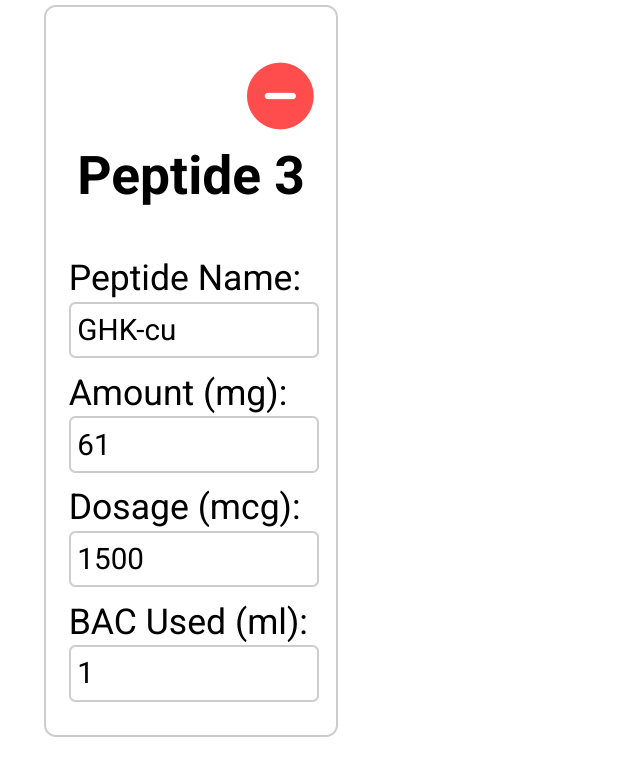Click the "Peptide Name:" label
The width and height of the screenshot is (636, 765).
pyautogui.click(x=185, y=279)
